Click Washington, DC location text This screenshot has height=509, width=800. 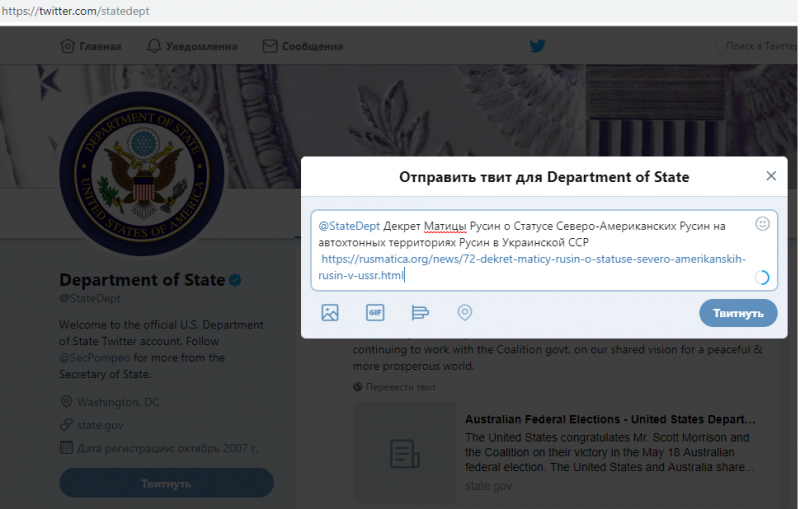(x=118, y=402)
